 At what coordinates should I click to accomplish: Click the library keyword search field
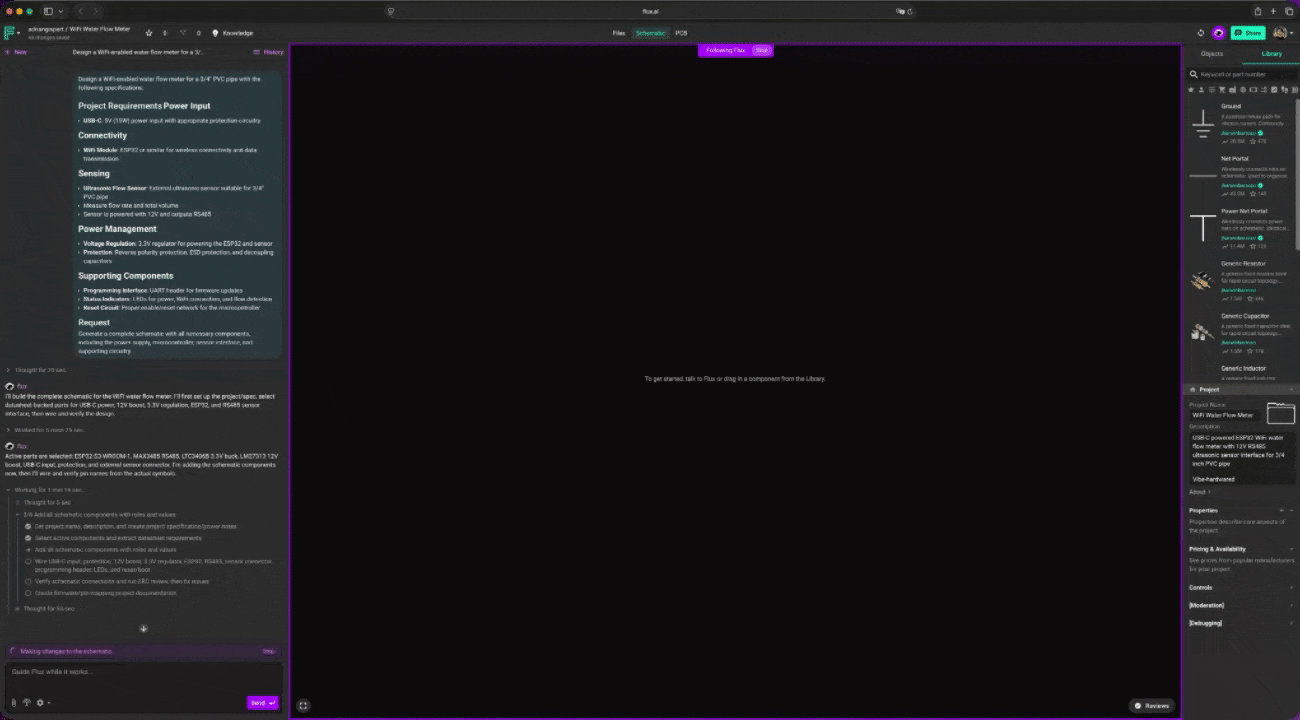pyautogui.click(x=1240, y=74)
